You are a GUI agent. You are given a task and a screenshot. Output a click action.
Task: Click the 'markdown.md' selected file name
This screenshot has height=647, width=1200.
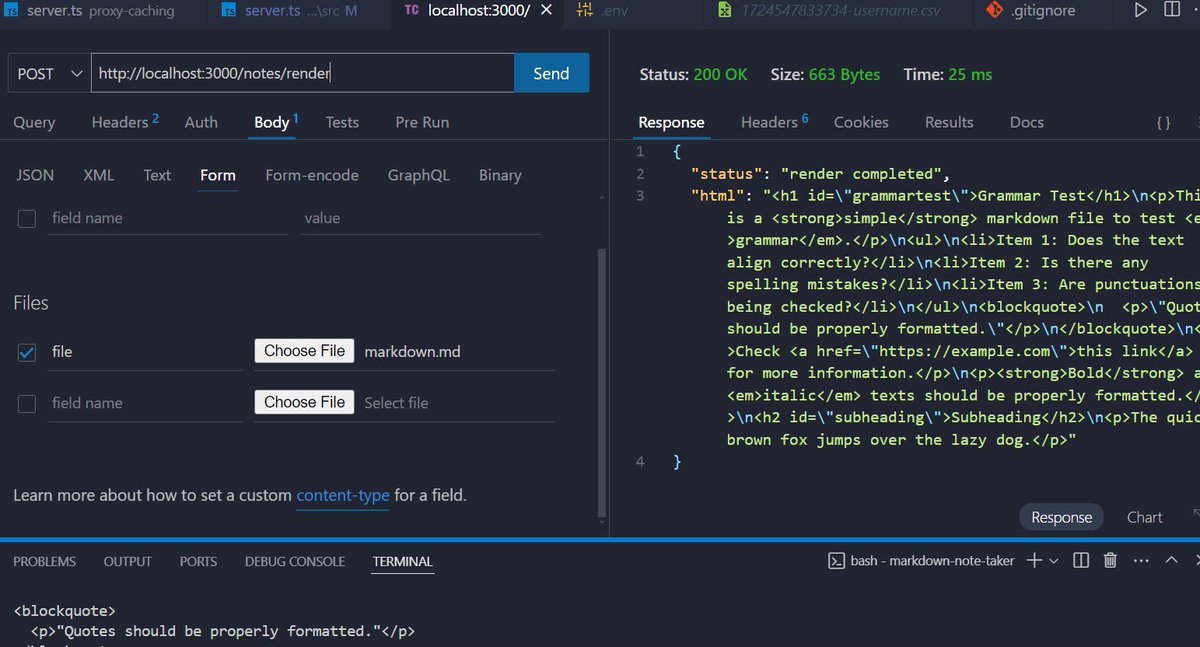[412, 352]
